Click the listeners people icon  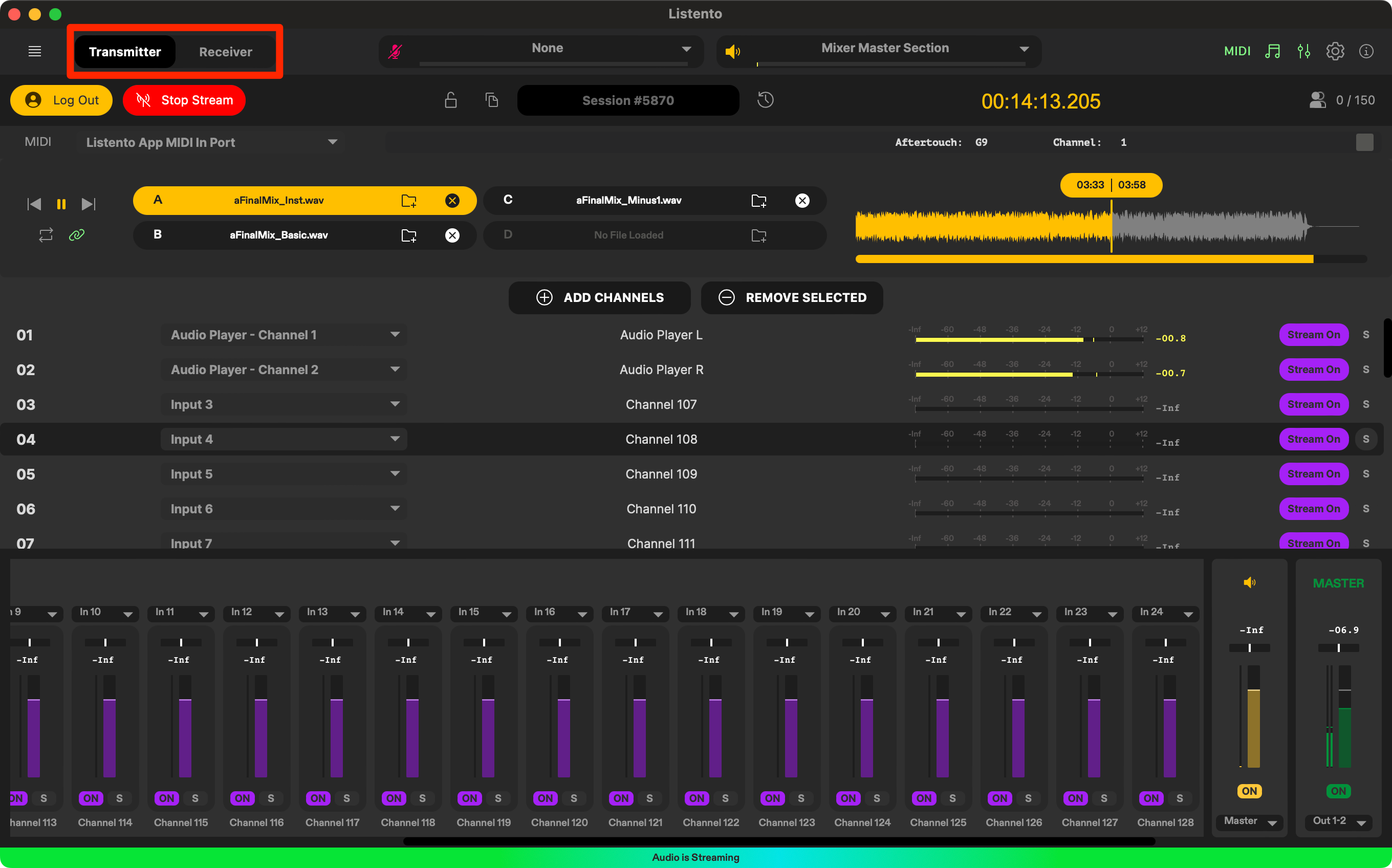pyautogui.click(x=1317, y=100)
